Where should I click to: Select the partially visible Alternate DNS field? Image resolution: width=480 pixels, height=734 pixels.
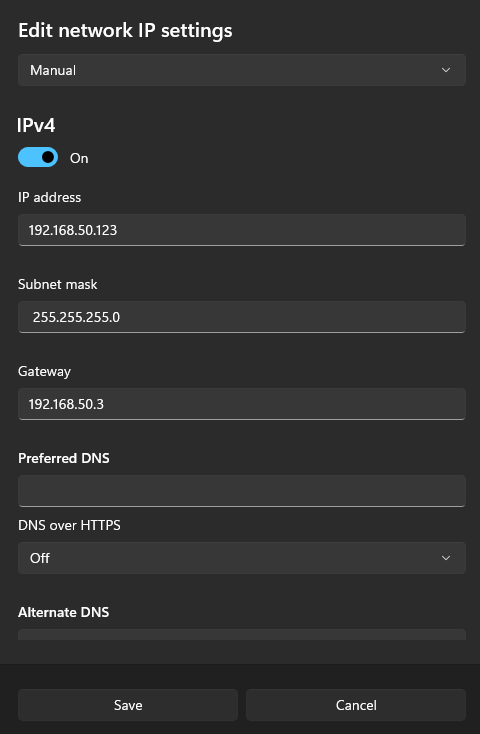242,635
